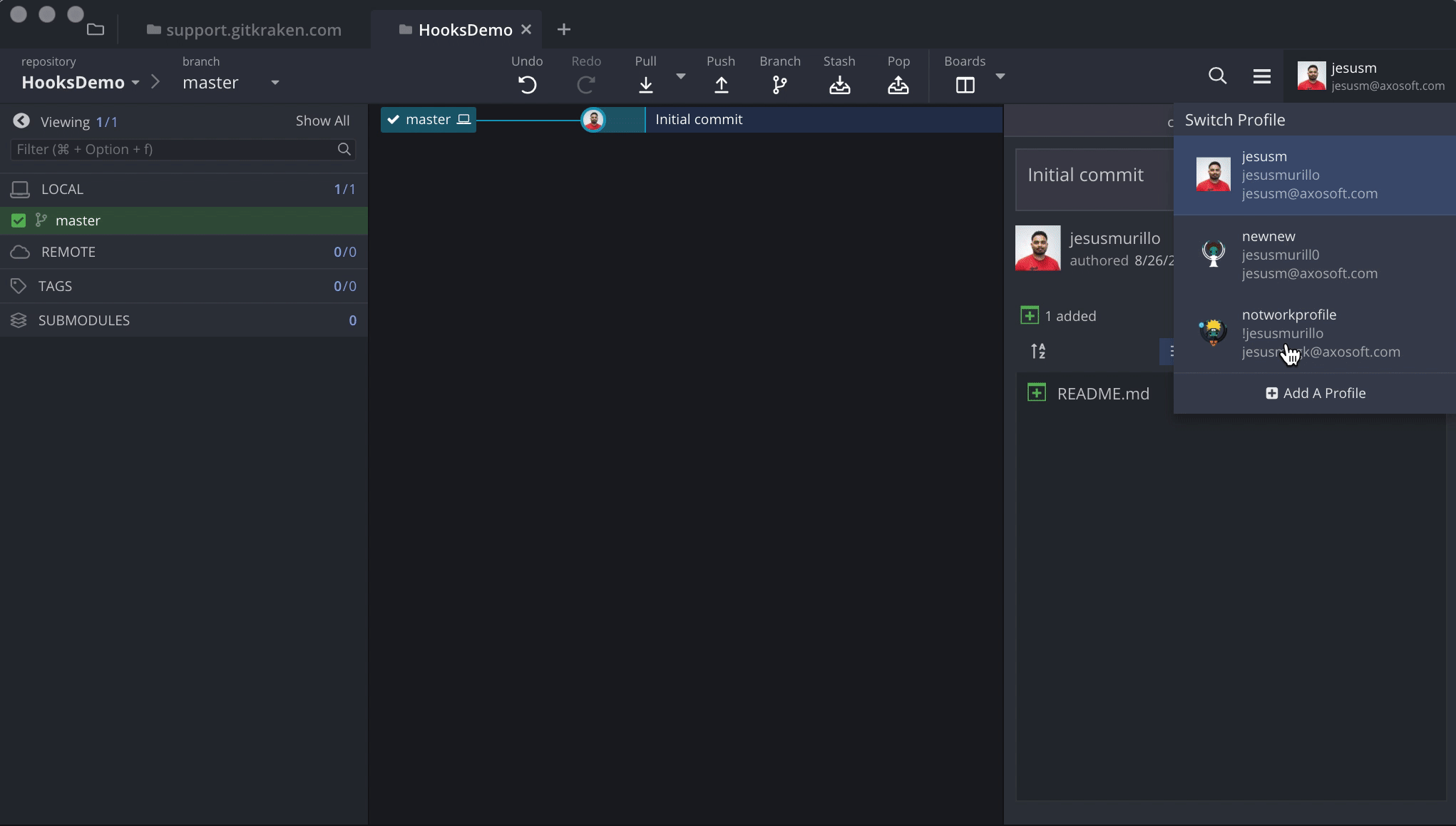The height and width of the screenshot is (826, 1456).
Task: Click the Push icon
Action: tap(721, 85)
